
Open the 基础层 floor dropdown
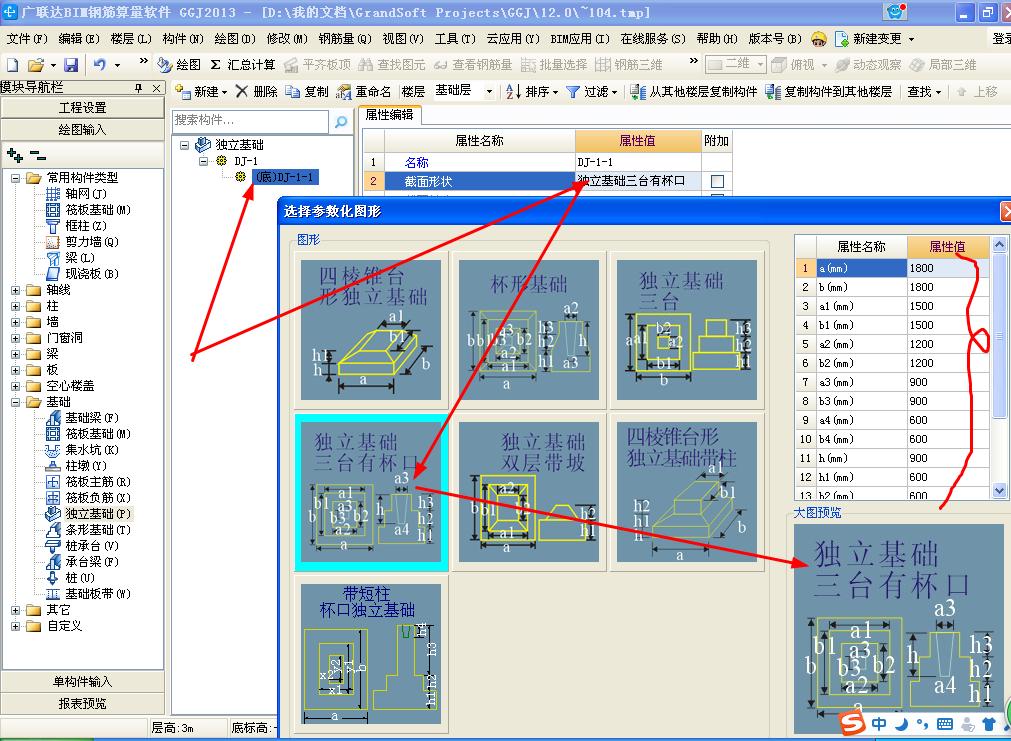pyautogui.click(x=489, y=92)
